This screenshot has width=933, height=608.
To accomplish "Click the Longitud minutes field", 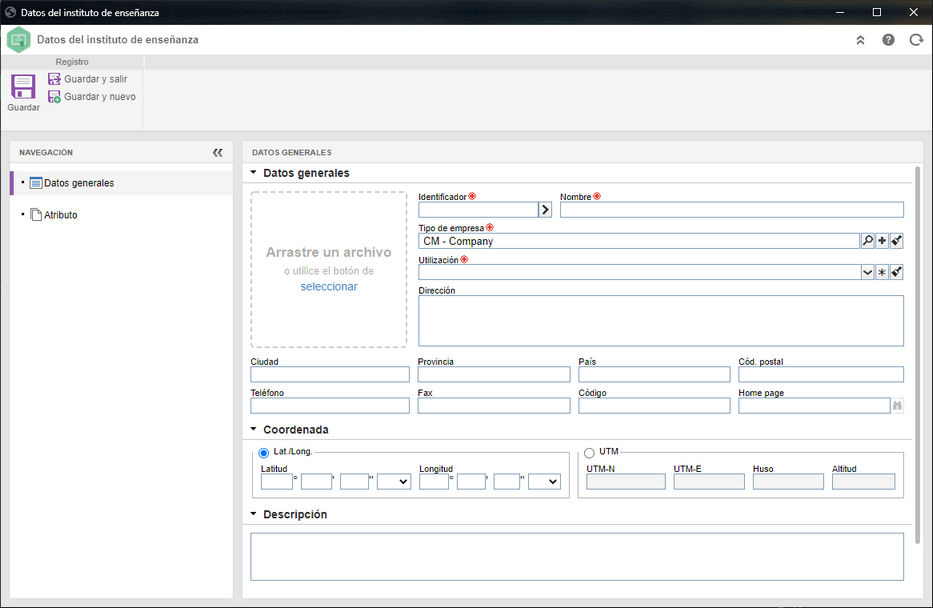I will coord(471,481).
